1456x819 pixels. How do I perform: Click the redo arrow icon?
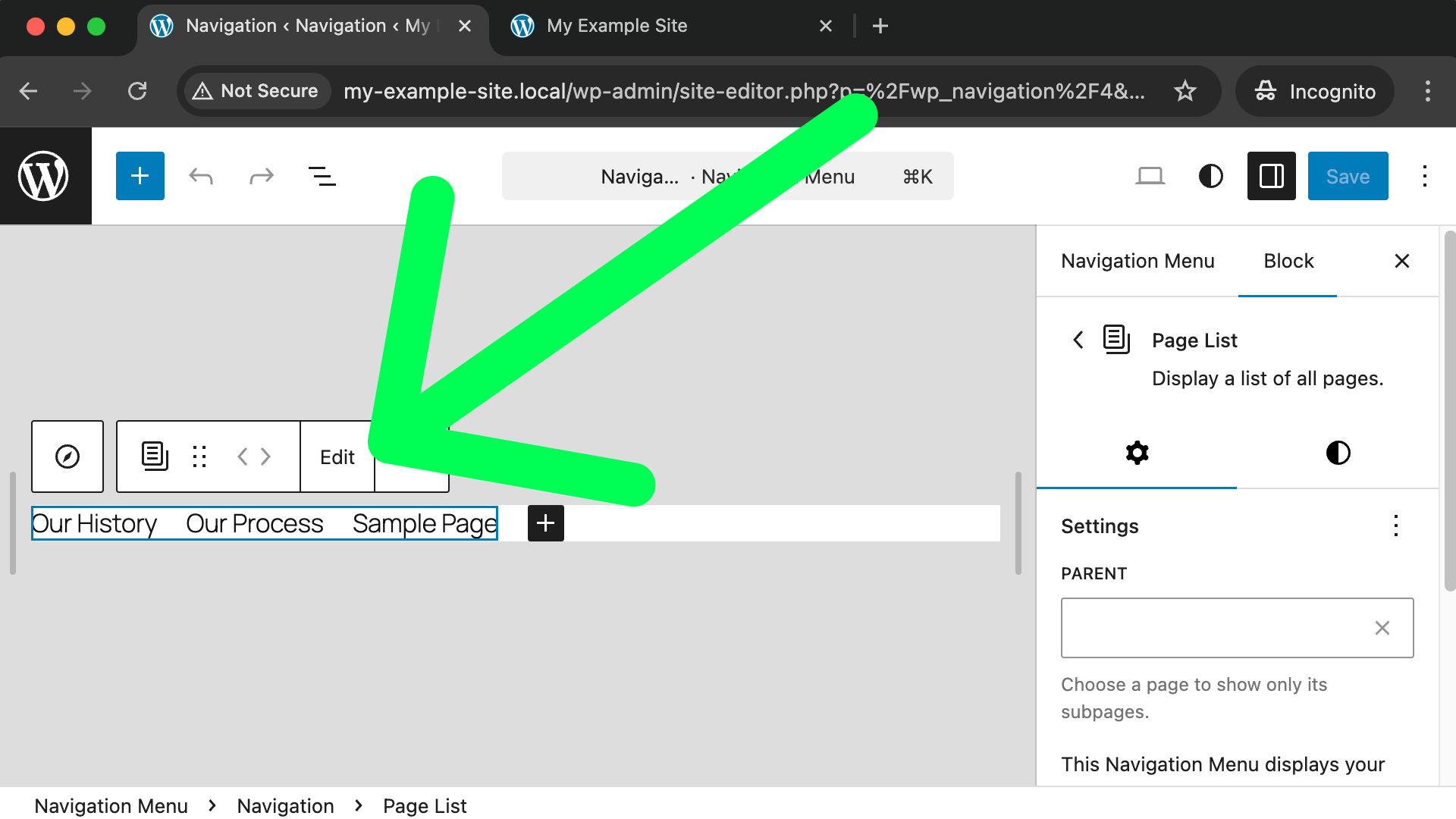[261, 177]
